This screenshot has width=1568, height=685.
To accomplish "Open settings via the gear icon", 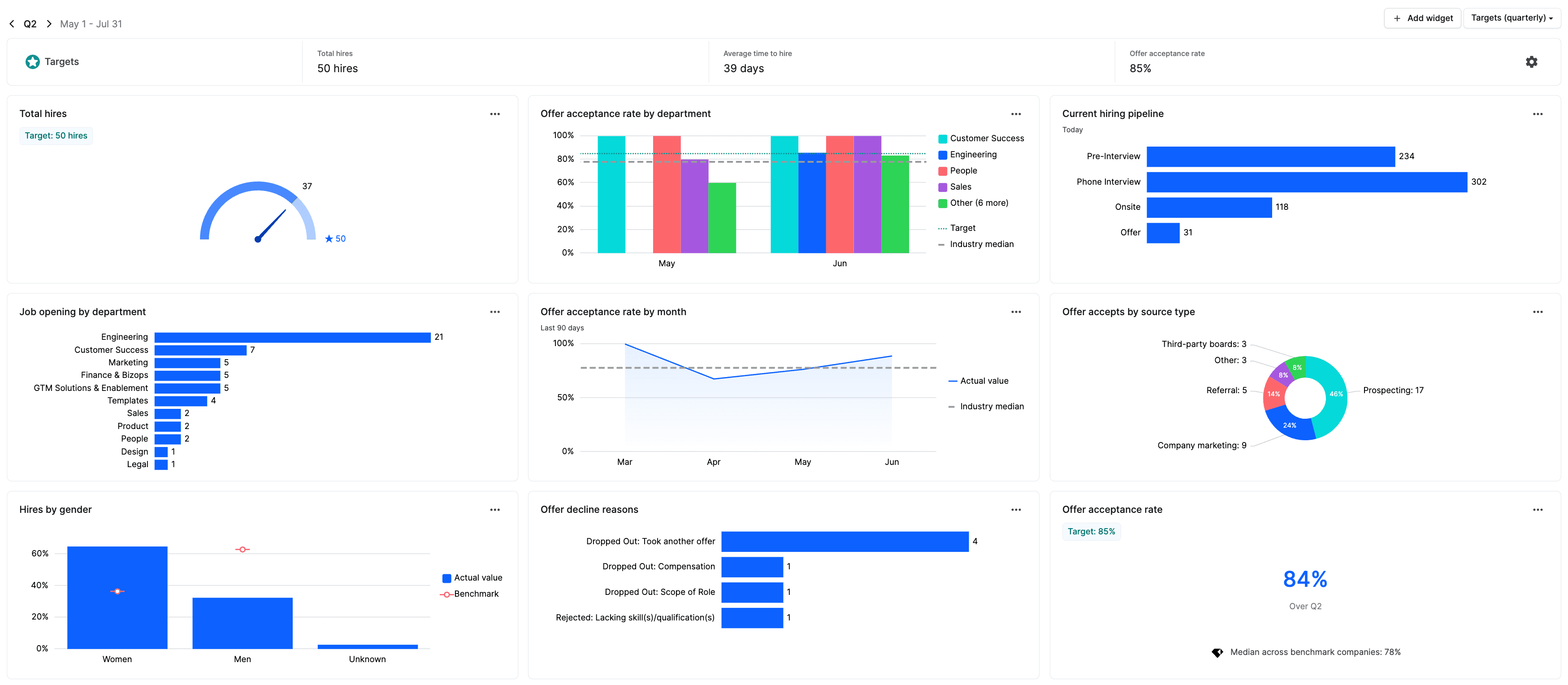I will click(1532, 61).
